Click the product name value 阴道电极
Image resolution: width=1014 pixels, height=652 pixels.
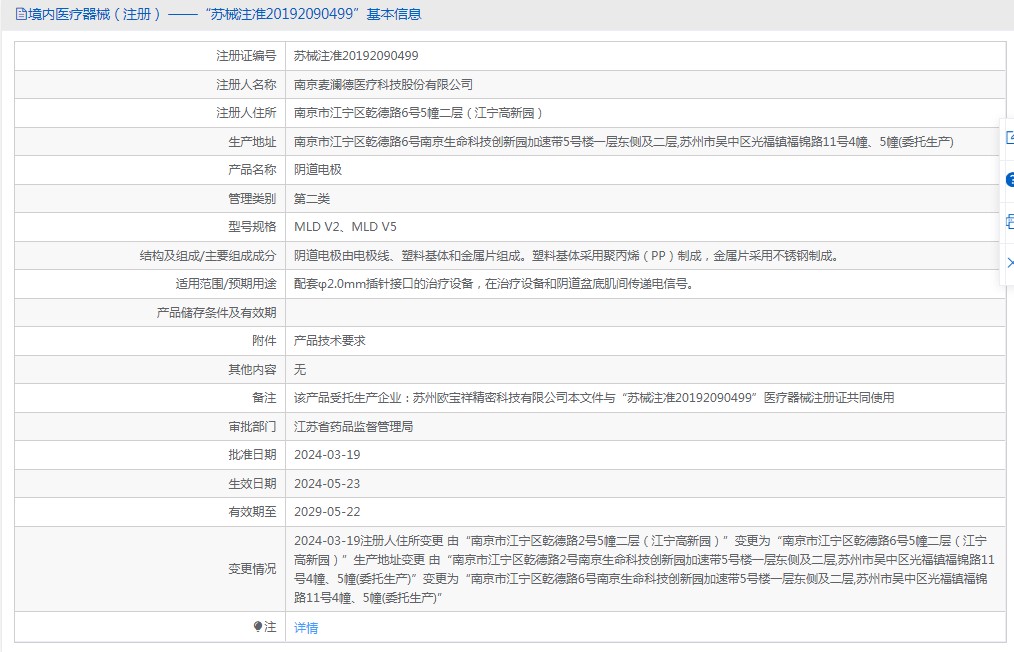tap(317, 170)
